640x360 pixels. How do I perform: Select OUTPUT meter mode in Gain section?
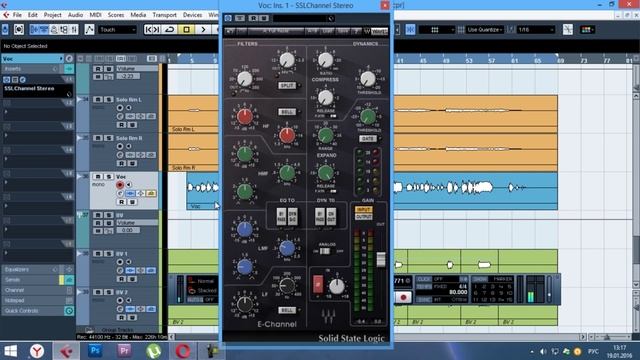(363, 217)
